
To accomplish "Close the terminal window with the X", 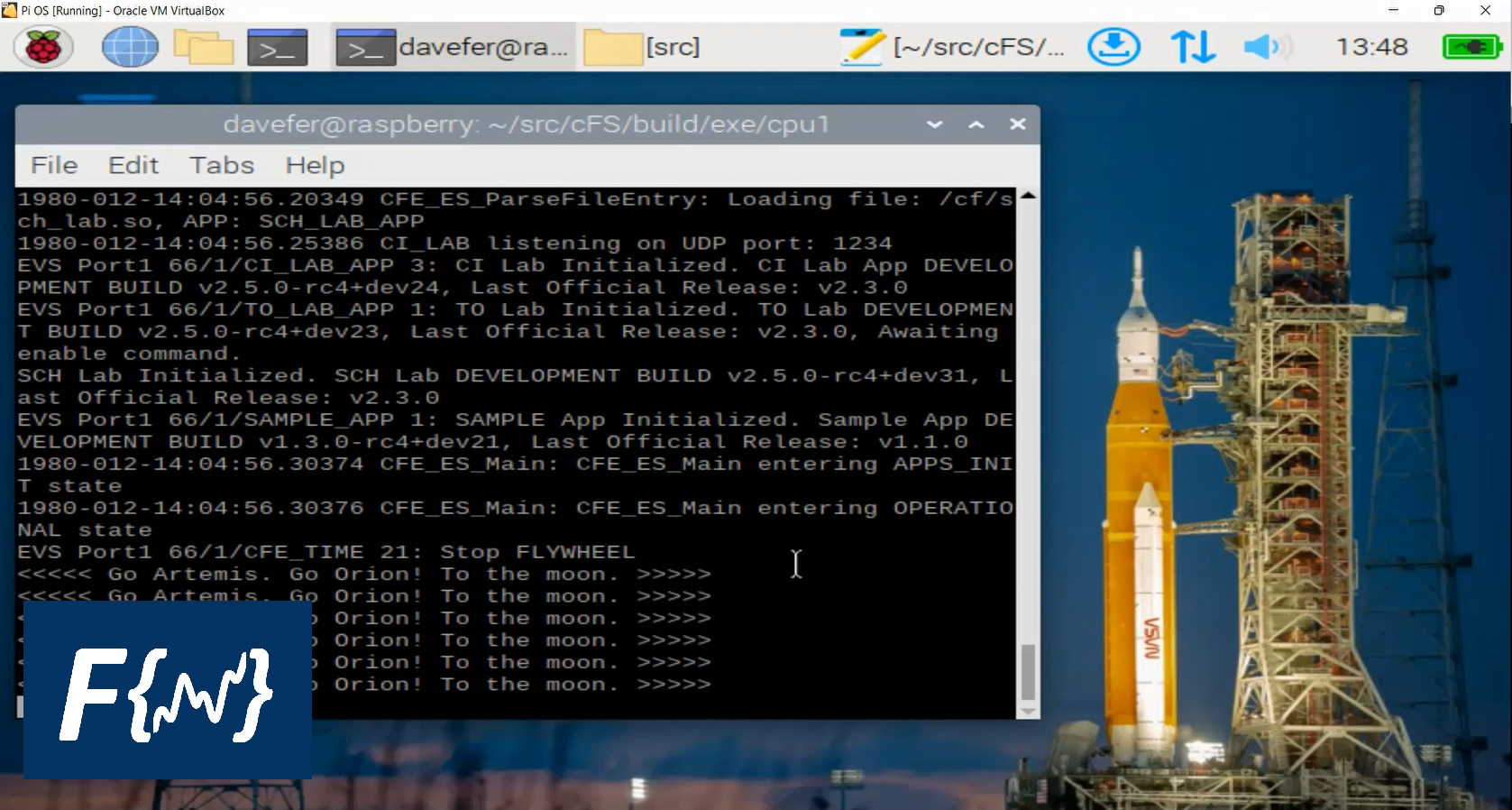I will [1018, 124].
